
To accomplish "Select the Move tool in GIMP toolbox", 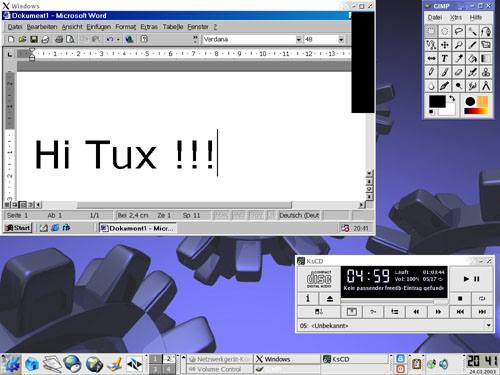I will [x=444, y=45].
